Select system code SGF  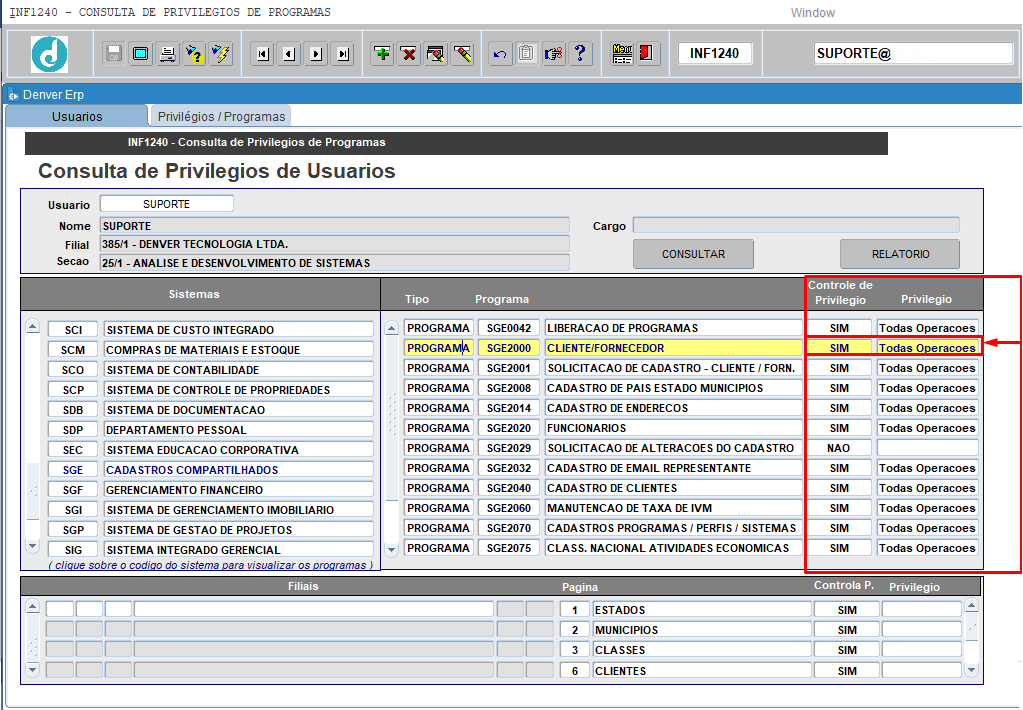(x=73, y=490)
